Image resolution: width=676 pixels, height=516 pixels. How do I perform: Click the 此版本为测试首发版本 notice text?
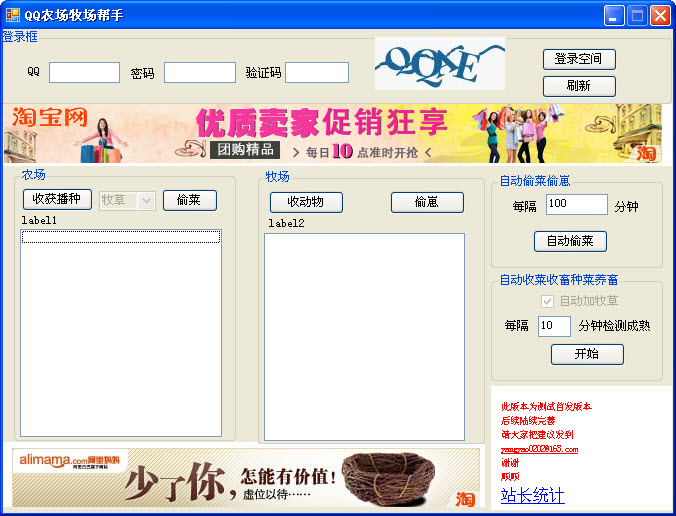click(x=546, y=407)
